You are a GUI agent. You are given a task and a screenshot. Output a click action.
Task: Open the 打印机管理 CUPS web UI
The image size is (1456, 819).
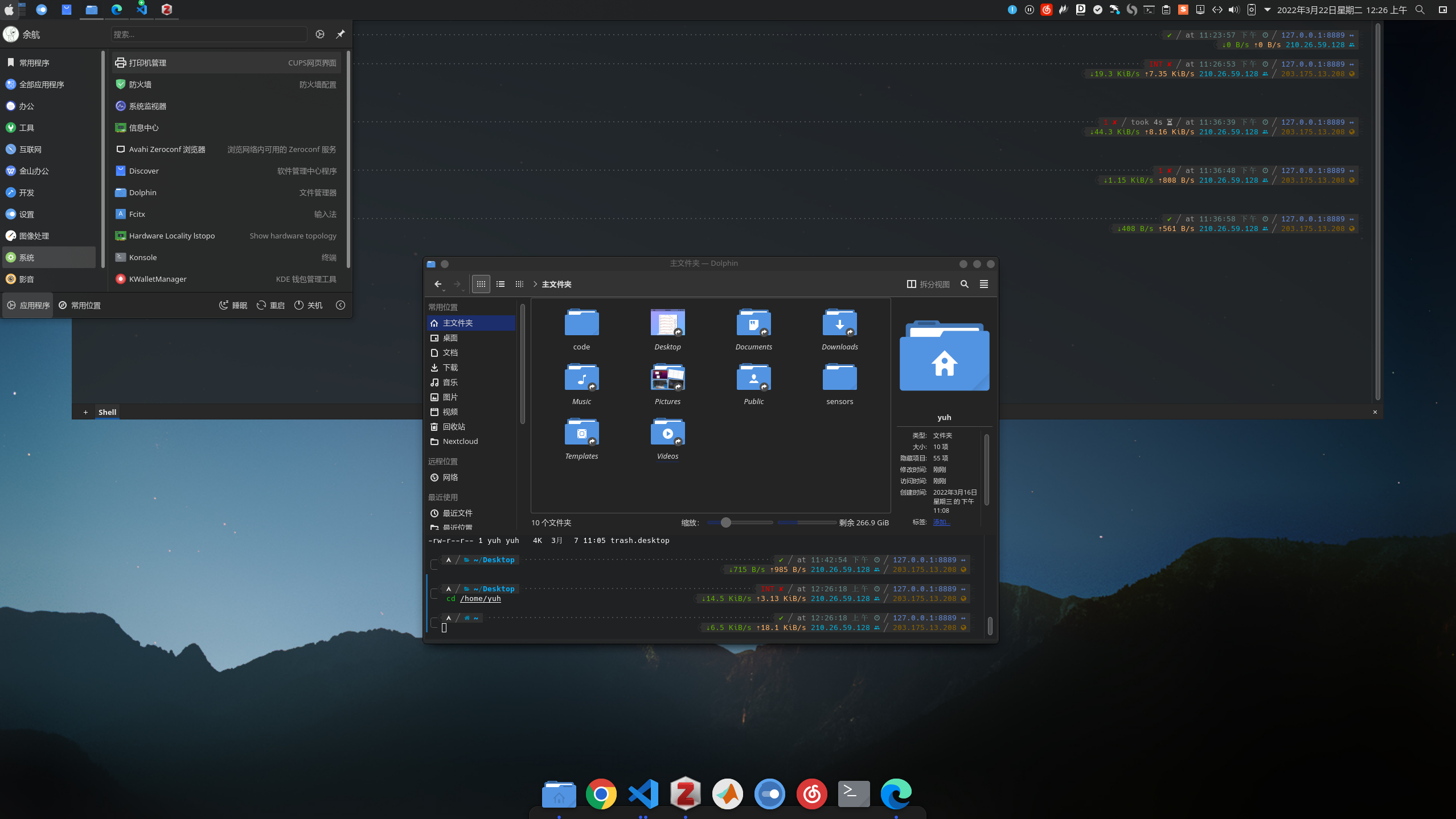[x=227, y=63]
